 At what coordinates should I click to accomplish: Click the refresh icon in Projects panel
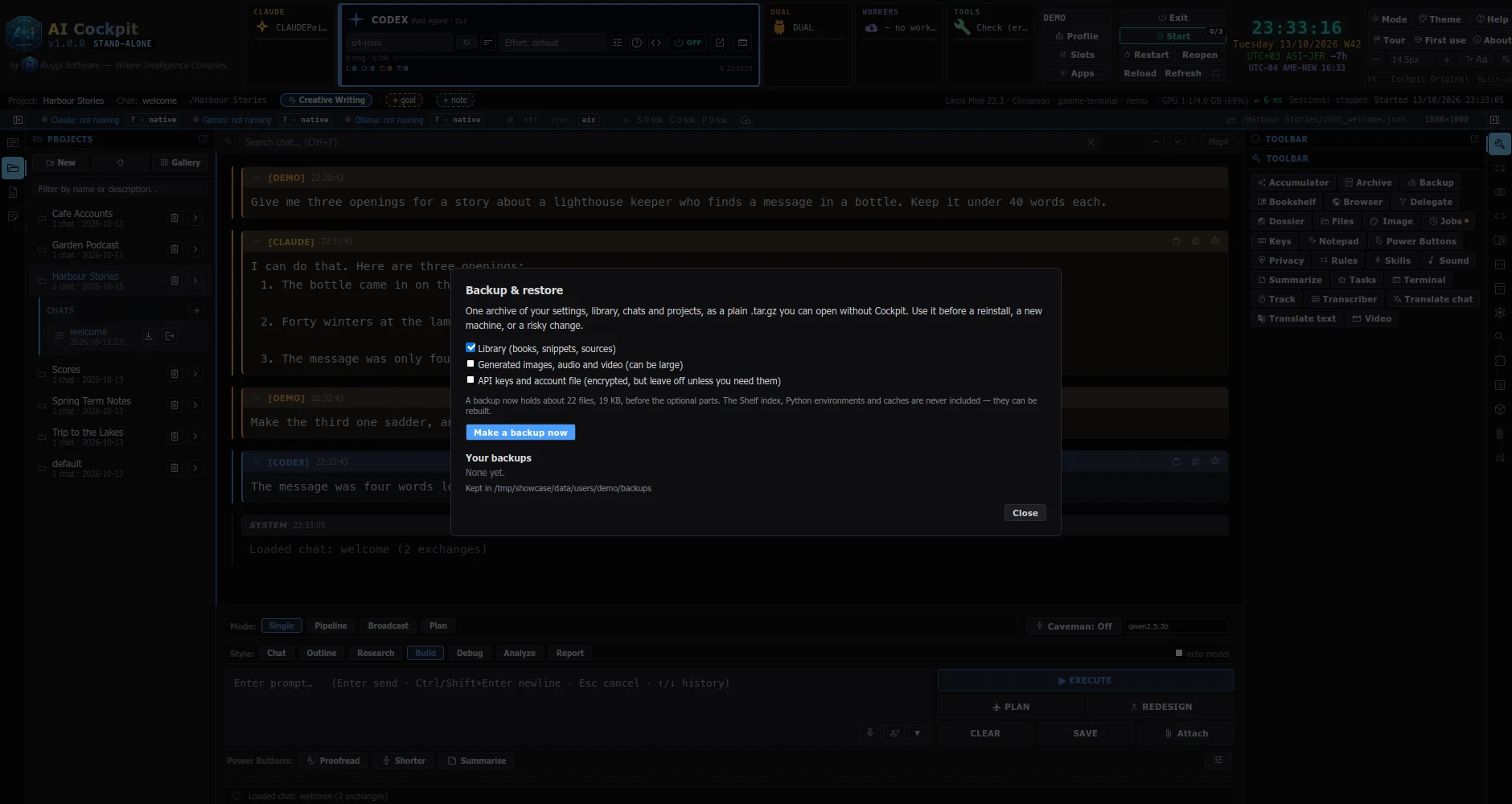[x=121, y=162]
